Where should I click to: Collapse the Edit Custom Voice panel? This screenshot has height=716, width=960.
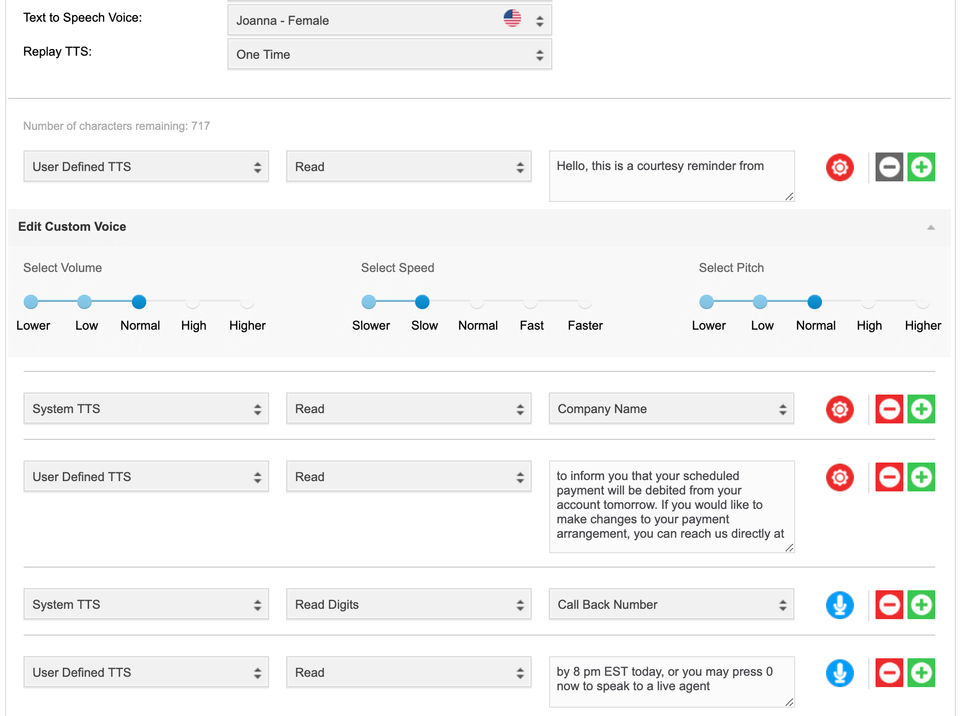point(931,227)
